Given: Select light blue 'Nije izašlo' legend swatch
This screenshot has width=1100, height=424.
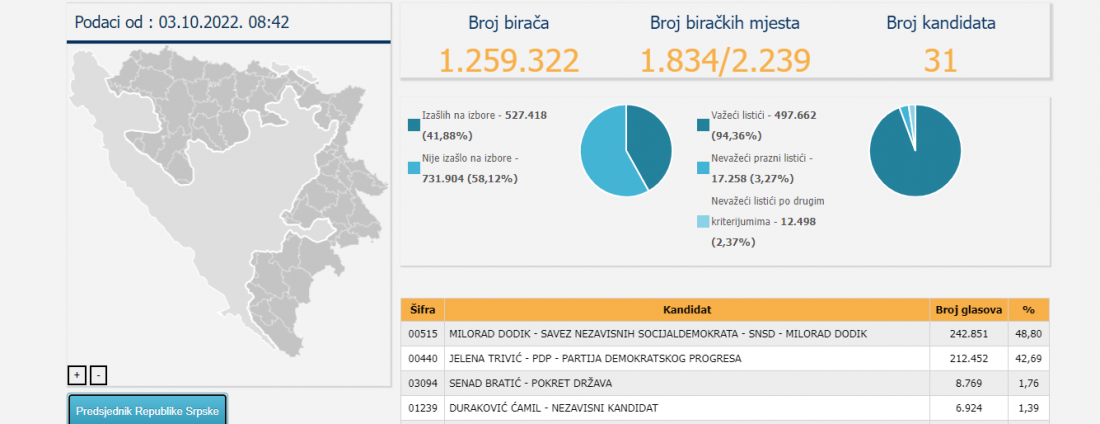Looking at the screenshot, I should (414, 168).
